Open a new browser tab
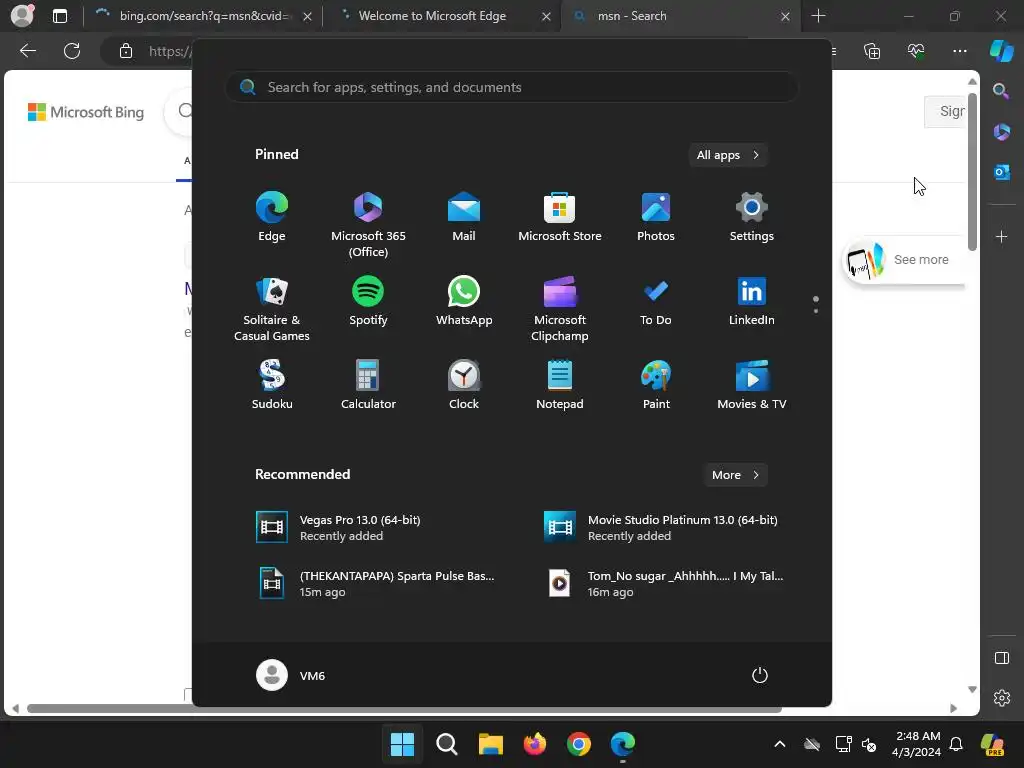The height and width of the screenshot is (768, 1024). click(x=818, y=16)
